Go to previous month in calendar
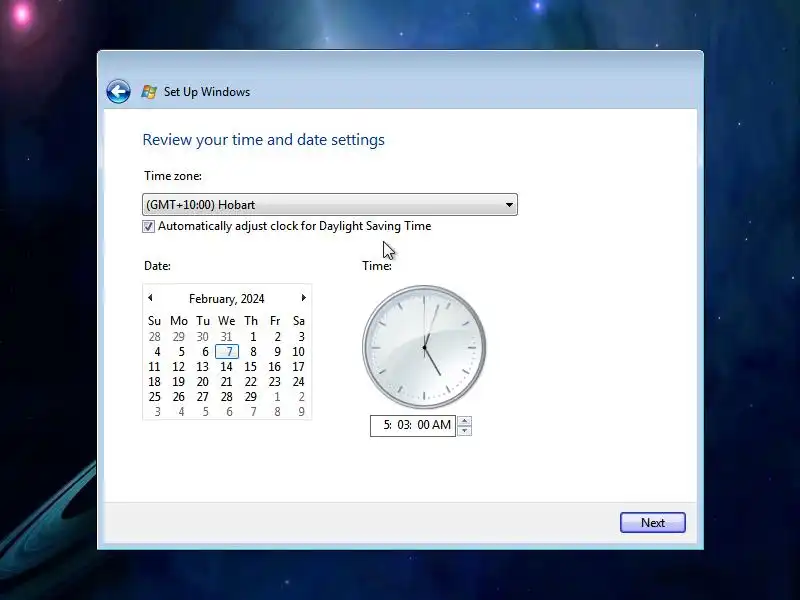The width and height of the screenshot is (800, 600). (x=151, y=297)
